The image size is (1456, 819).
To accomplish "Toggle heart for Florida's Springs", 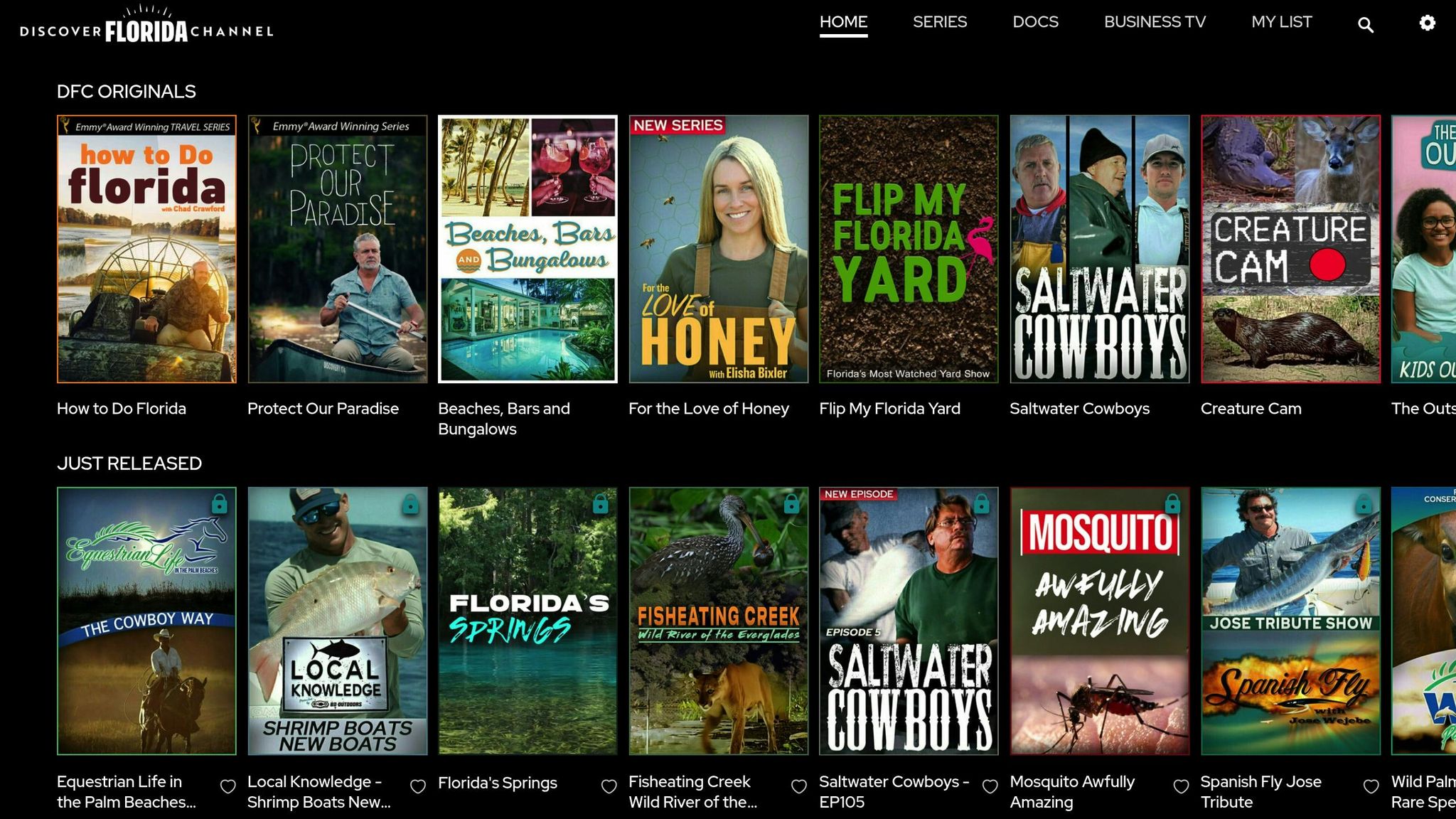I will [x=609, y=786].
